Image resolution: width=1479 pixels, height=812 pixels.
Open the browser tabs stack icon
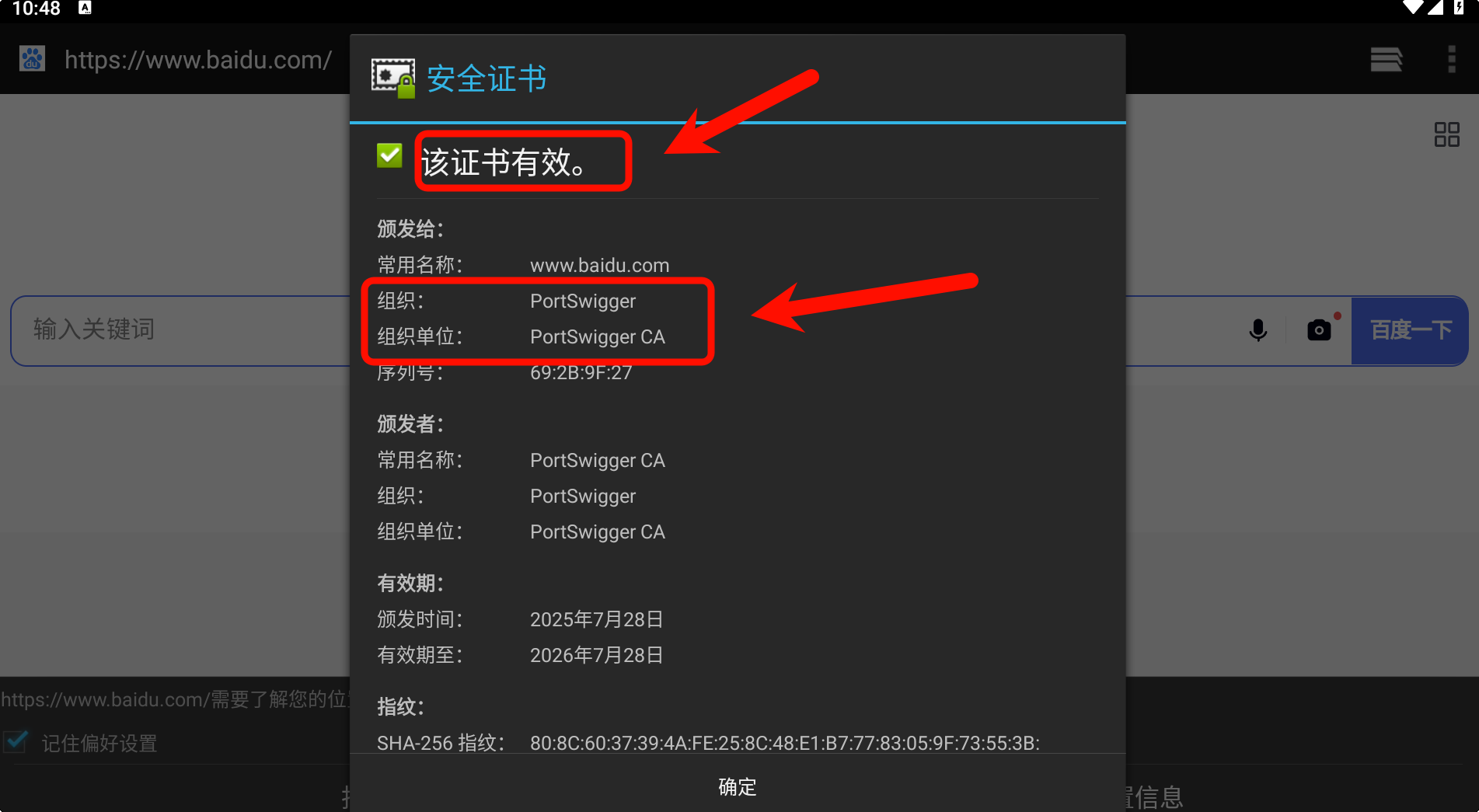coord(1386,59)
